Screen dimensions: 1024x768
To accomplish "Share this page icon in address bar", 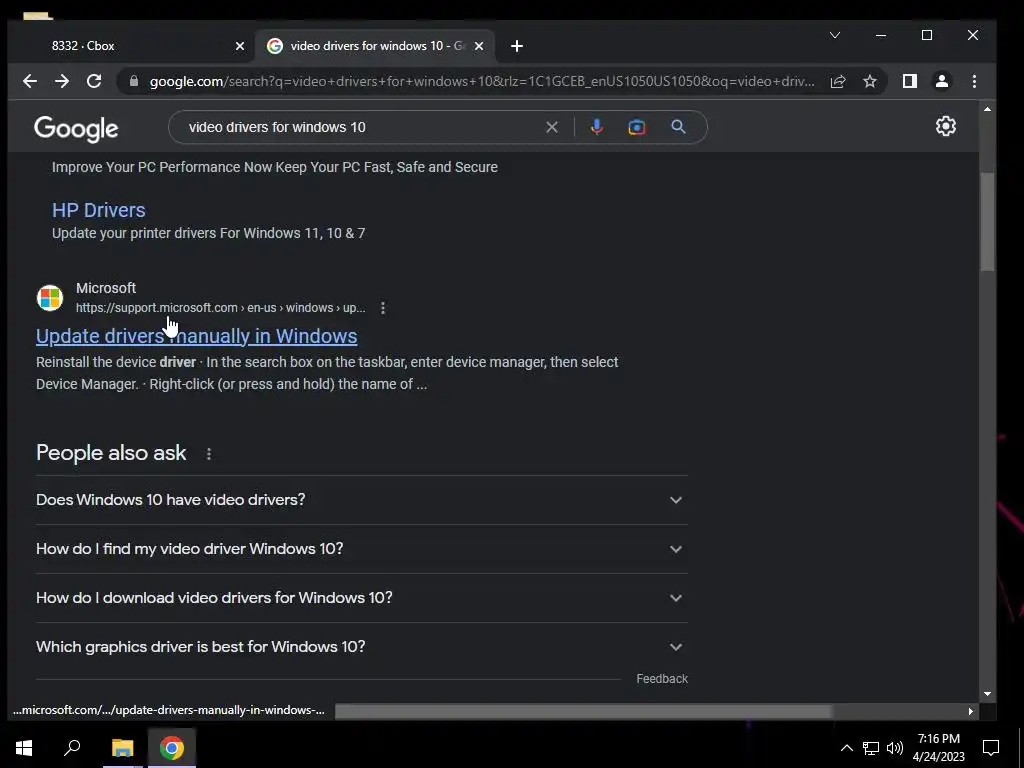I will [x=838, y=81].
